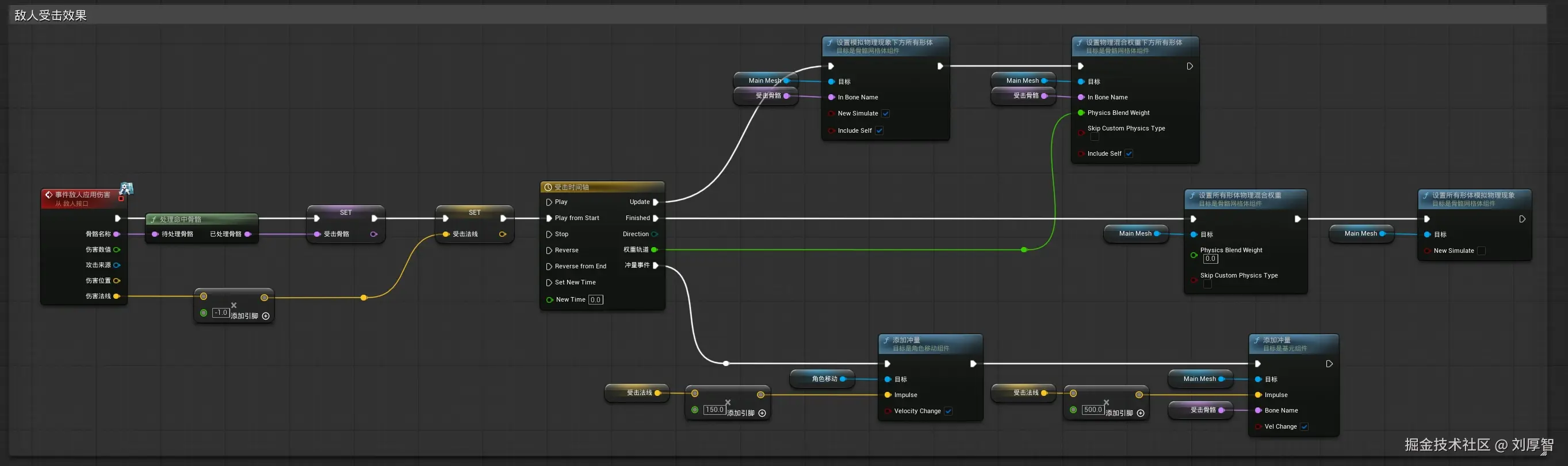Click the Play exec pin on the timeline
The height and width of the screenshot is (466, 1568).
click(x=549, y=202)
